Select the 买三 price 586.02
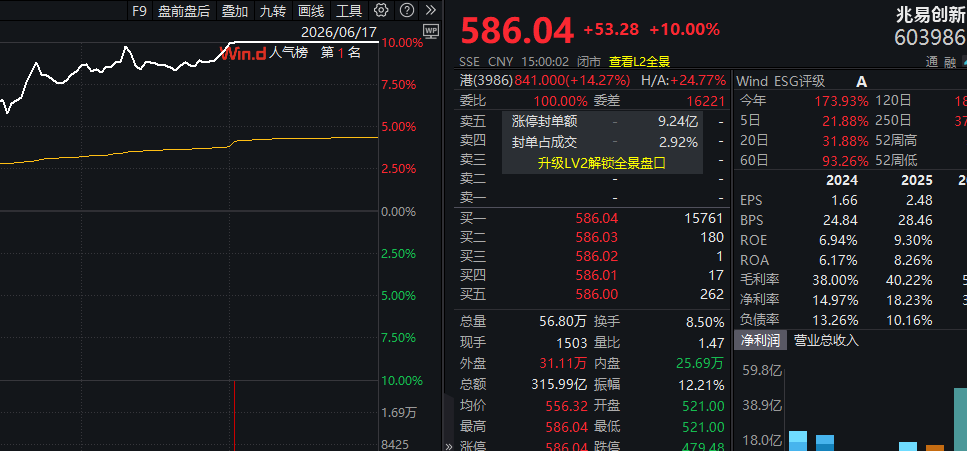The width and height of the screenshot is (967, 451). (x=596, y=256)
